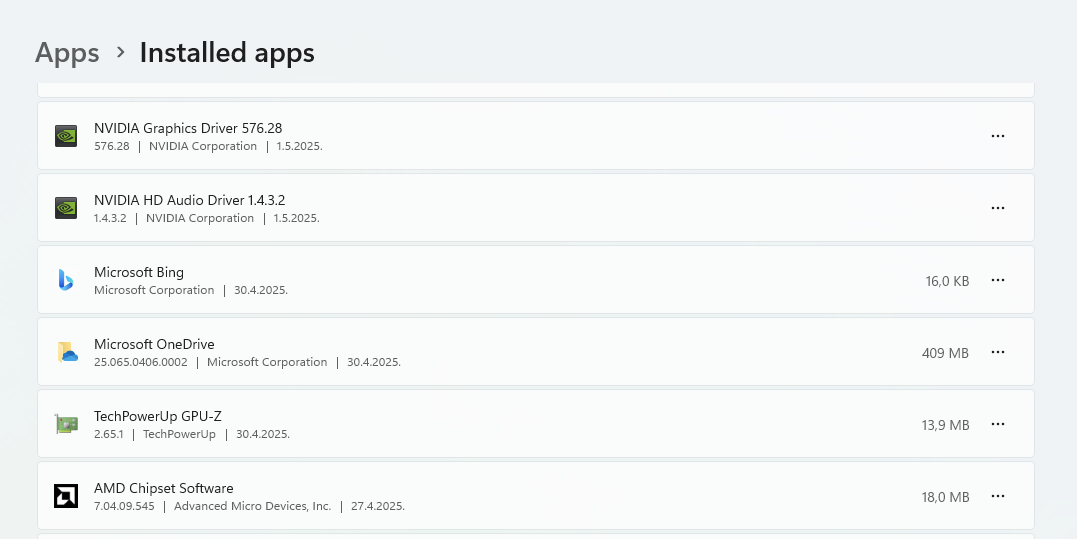1077x539 pixels.
Task: Click the AMD Chipset Software name
Action: coord(164,488)
